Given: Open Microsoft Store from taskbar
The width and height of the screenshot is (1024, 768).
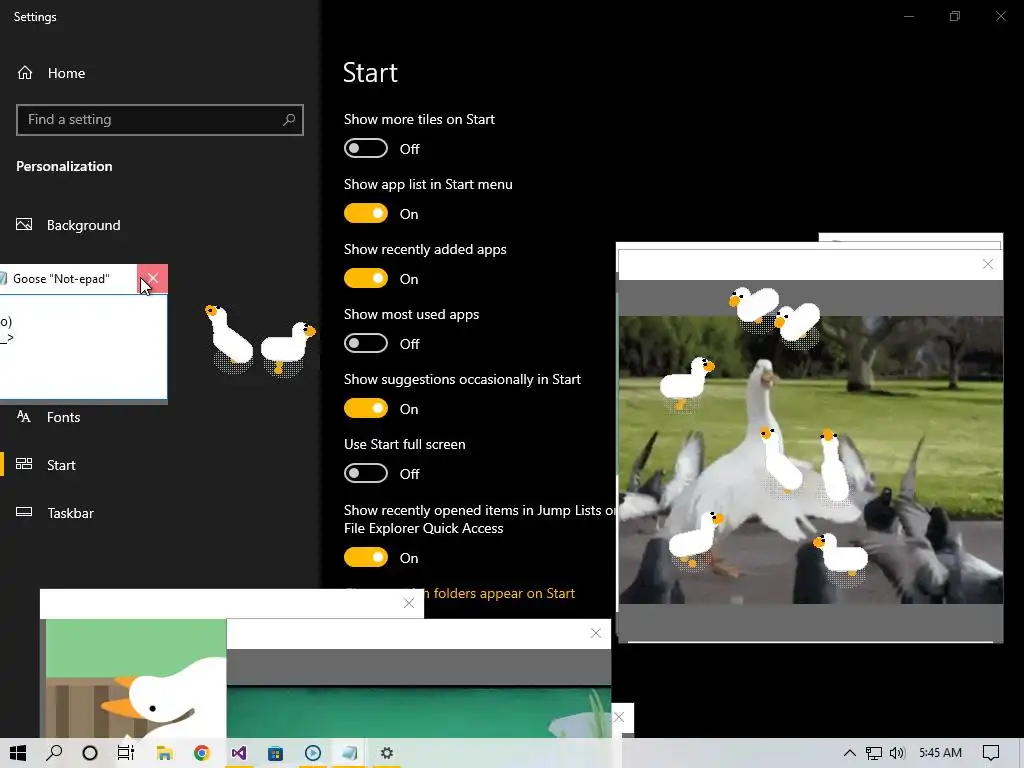Looking at the screenshot, I should tap(276, 753).
